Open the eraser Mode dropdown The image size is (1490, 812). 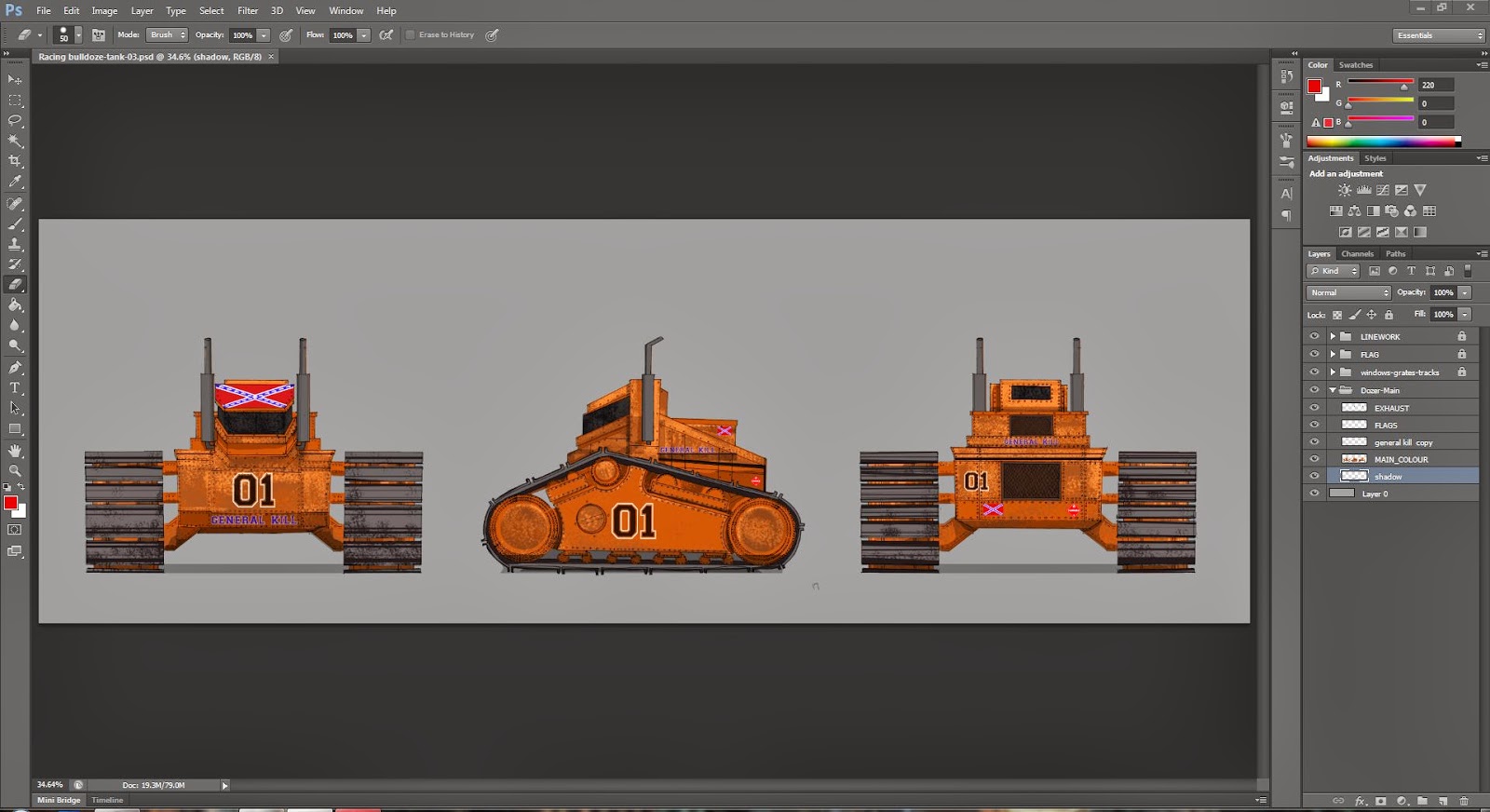pos(167,35)
